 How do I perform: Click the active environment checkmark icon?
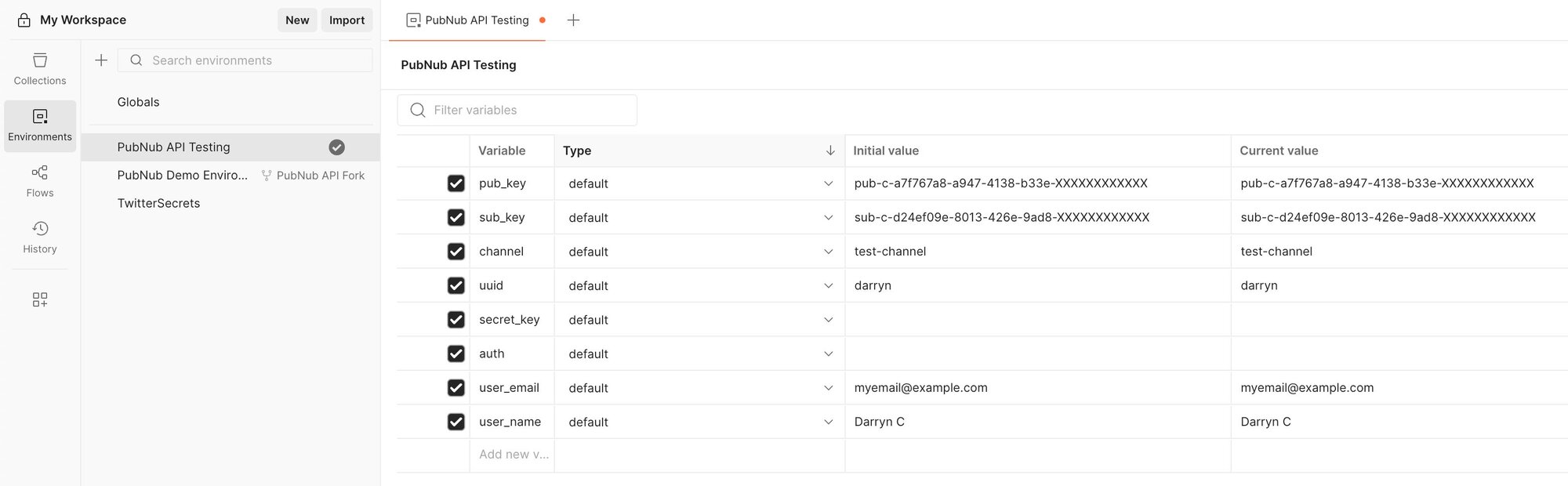336,147
